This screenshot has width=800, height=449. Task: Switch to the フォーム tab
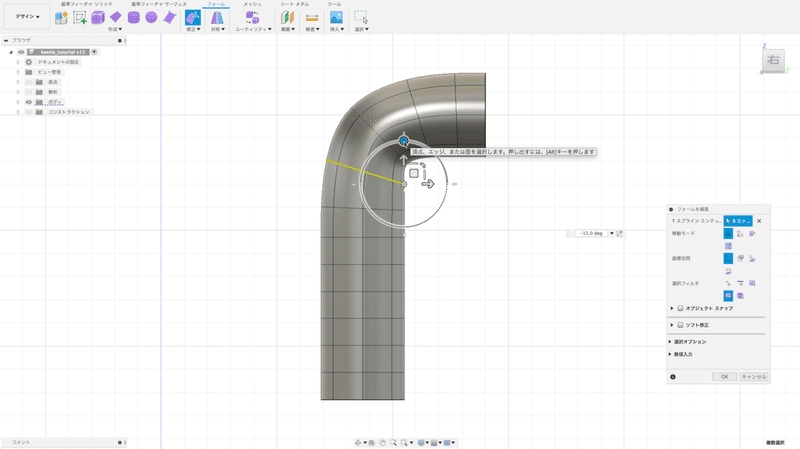point(216,4)
